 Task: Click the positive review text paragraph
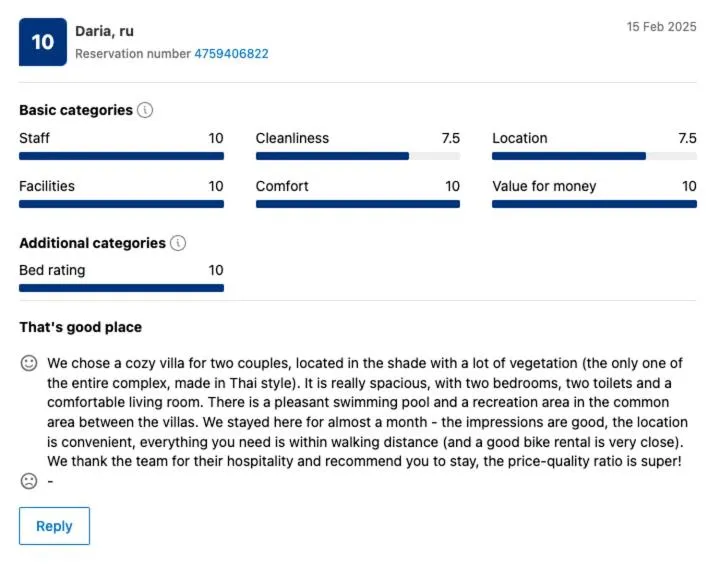tap(366, 412)
